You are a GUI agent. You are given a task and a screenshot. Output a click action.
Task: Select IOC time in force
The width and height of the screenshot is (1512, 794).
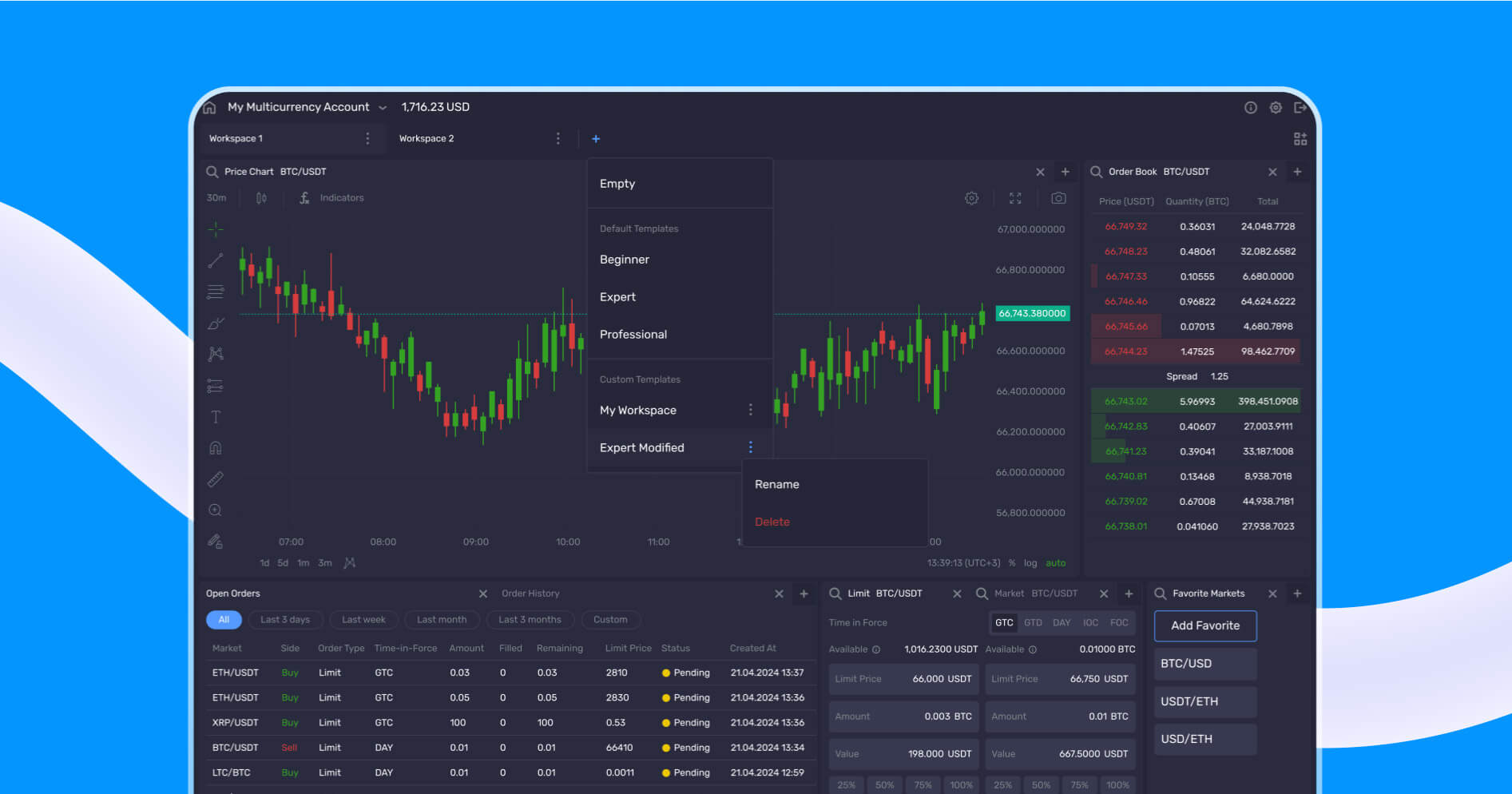tap(1090, 623)
